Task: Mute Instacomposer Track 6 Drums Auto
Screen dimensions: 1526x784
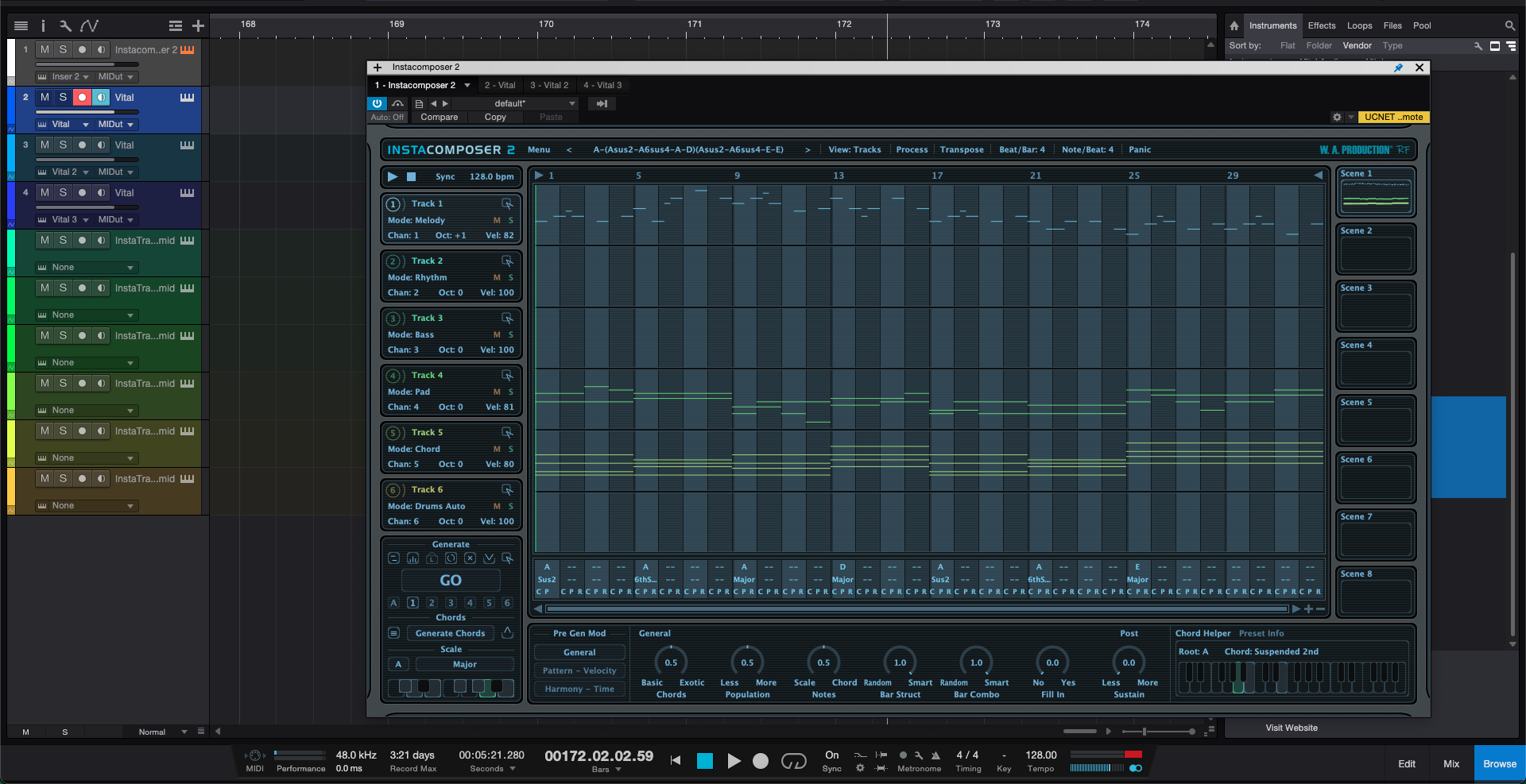Action: (x=497, y=506)
